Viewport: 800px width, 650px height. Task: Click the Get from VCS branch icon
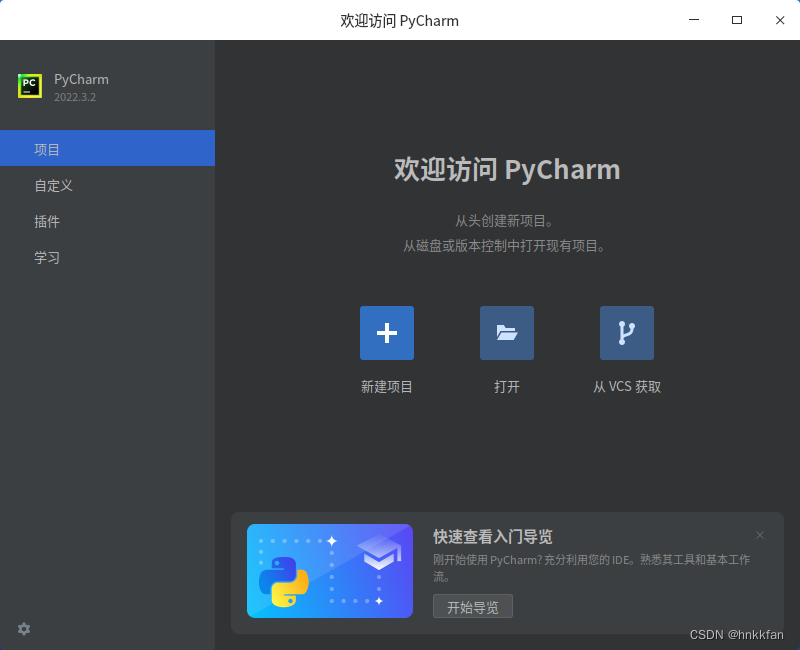627,333
